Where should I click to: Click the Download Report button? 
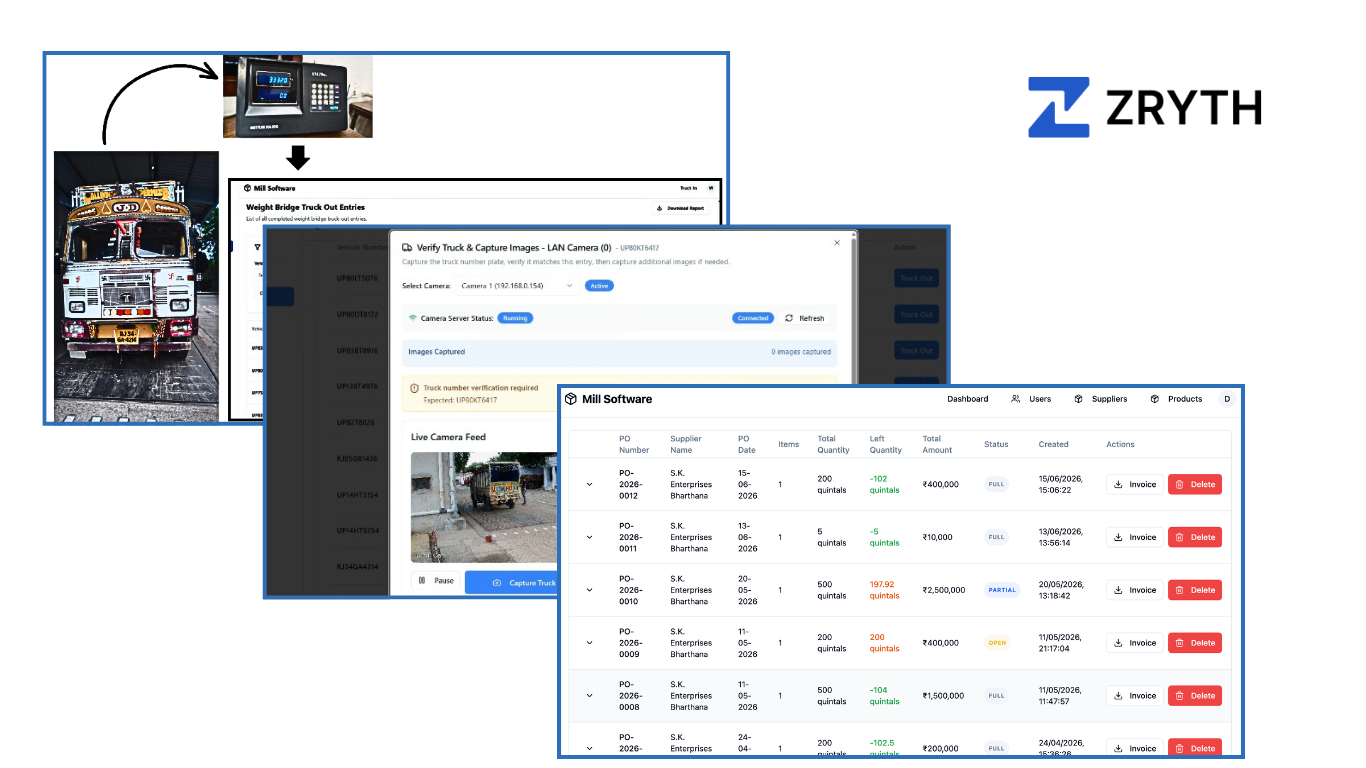680,208
